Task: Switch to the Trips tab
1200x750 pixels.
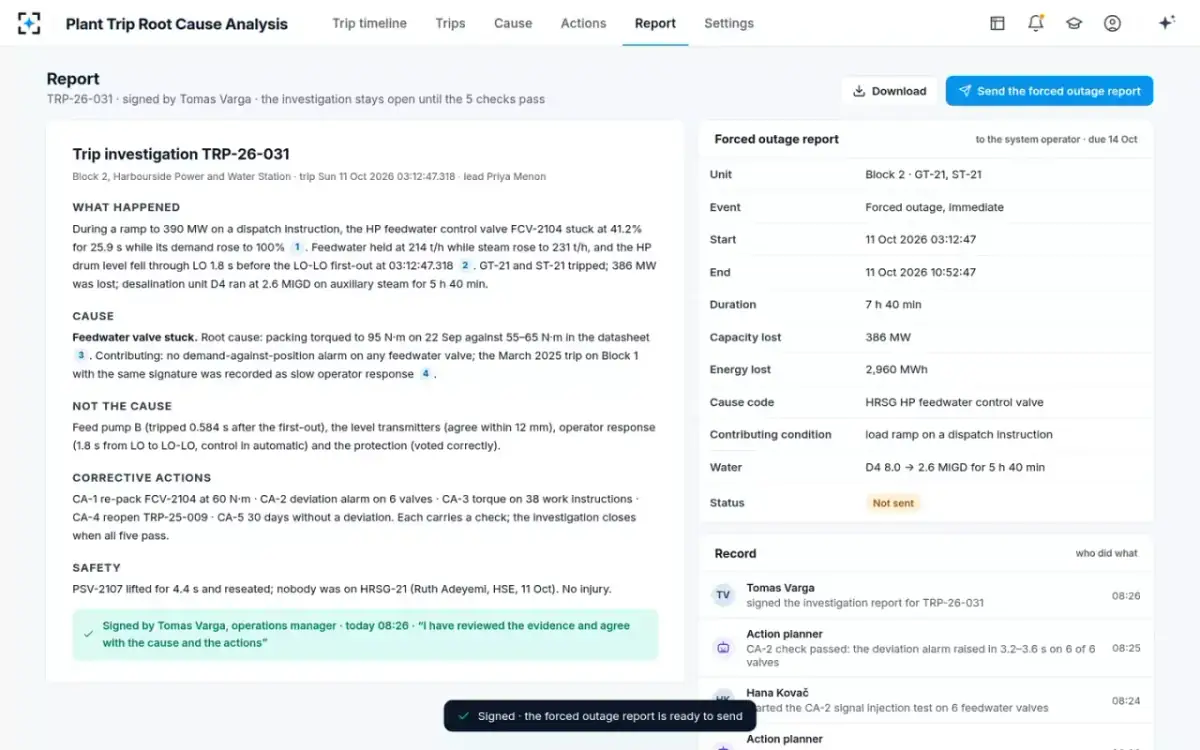Action: (450, 23)
